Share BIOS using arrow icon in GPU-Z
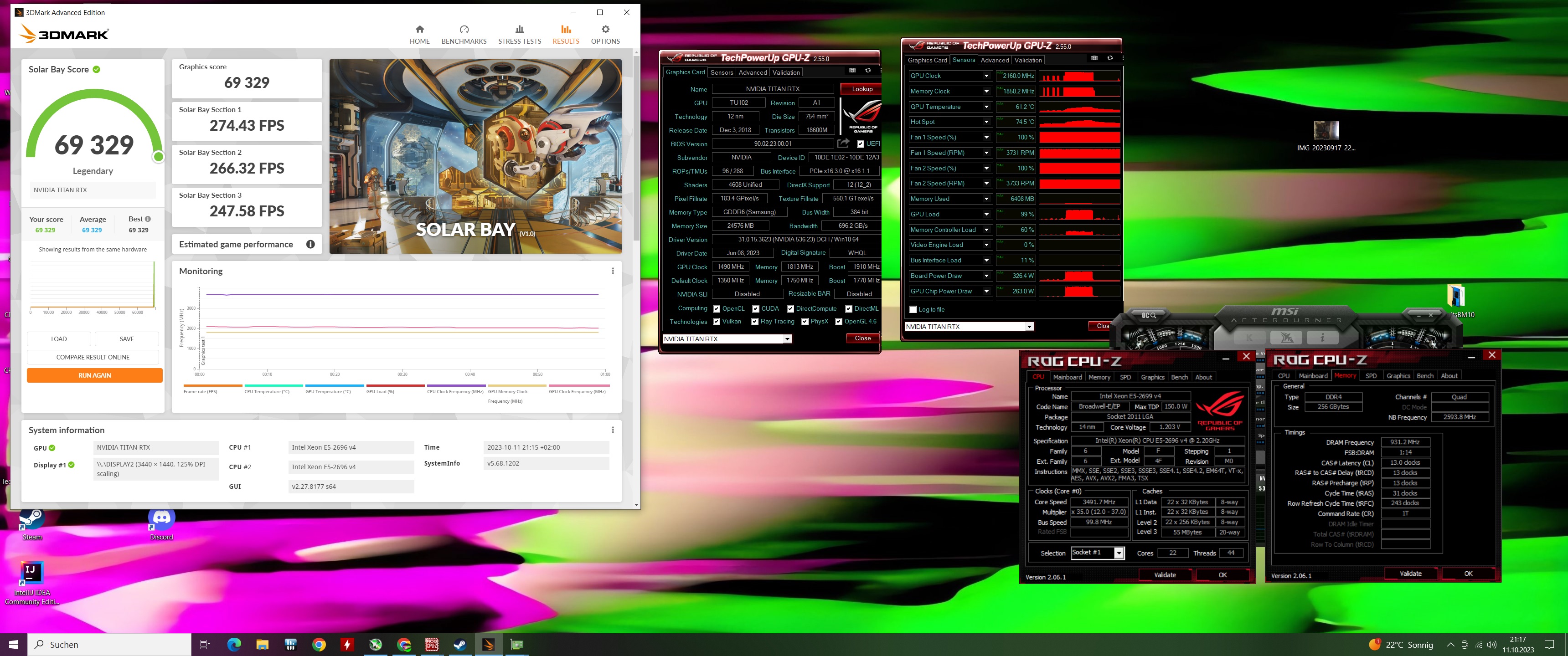This screenshot has width=1568, height=656. point(843,143)
